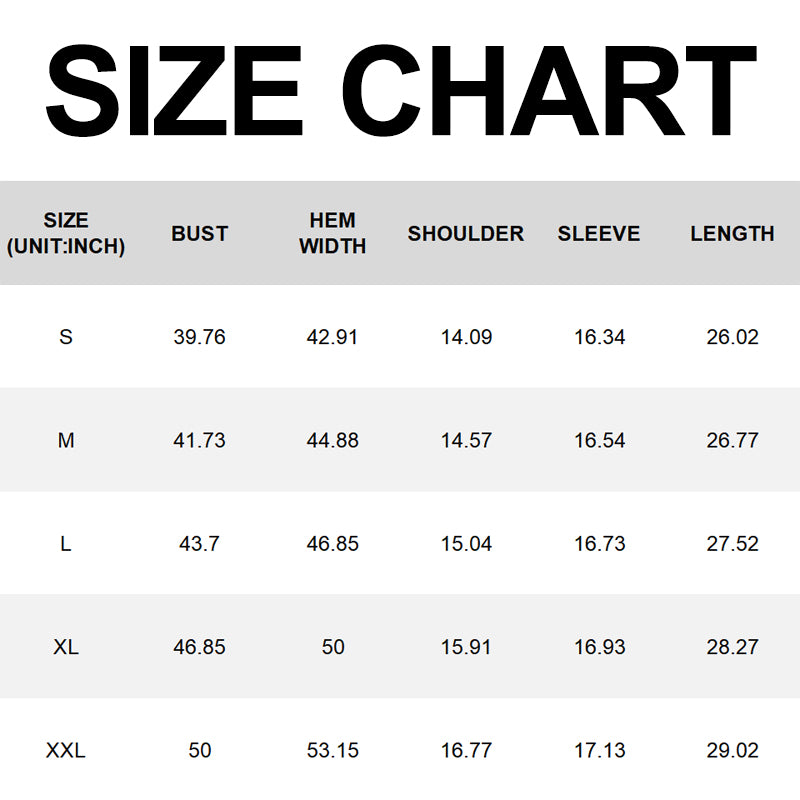
Task: Click the BUST column header
Action: coord(199,233)
